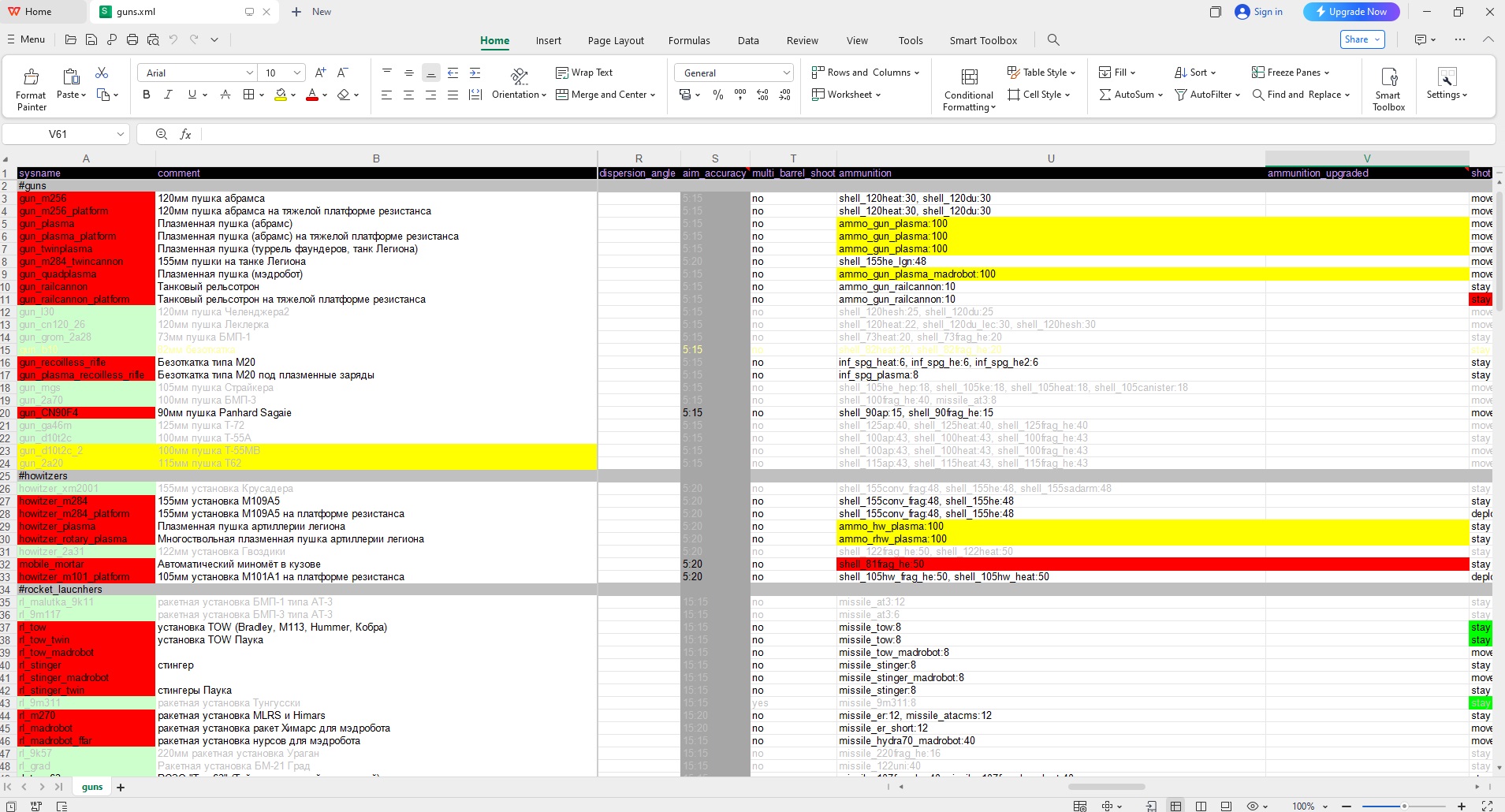Go to the first sheet arrow

[x=8, y=787]
